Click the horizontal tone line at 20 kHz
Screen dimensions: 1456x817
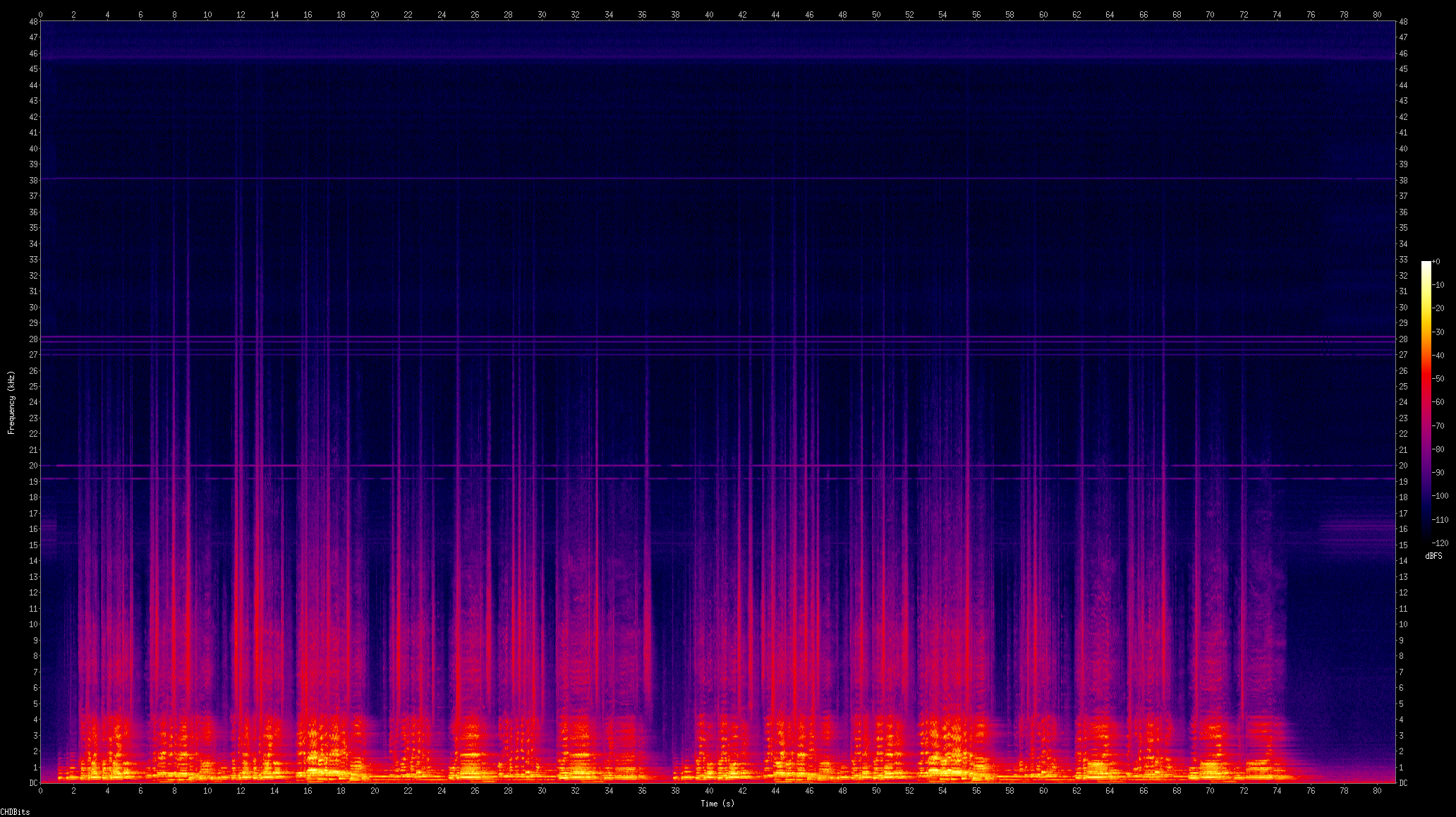(x=705, y=466)
